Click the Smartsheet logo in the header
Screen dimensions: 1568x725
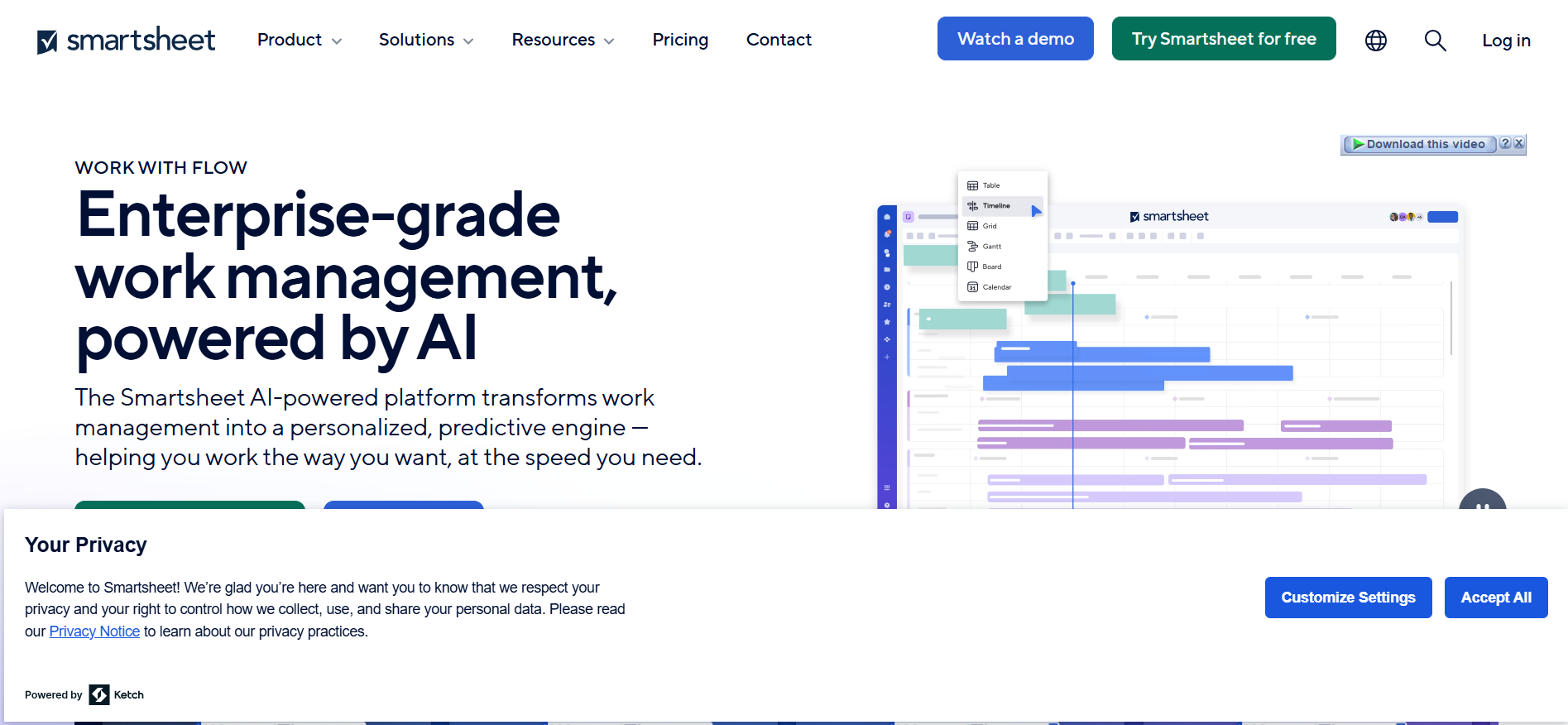pos(126,40)
